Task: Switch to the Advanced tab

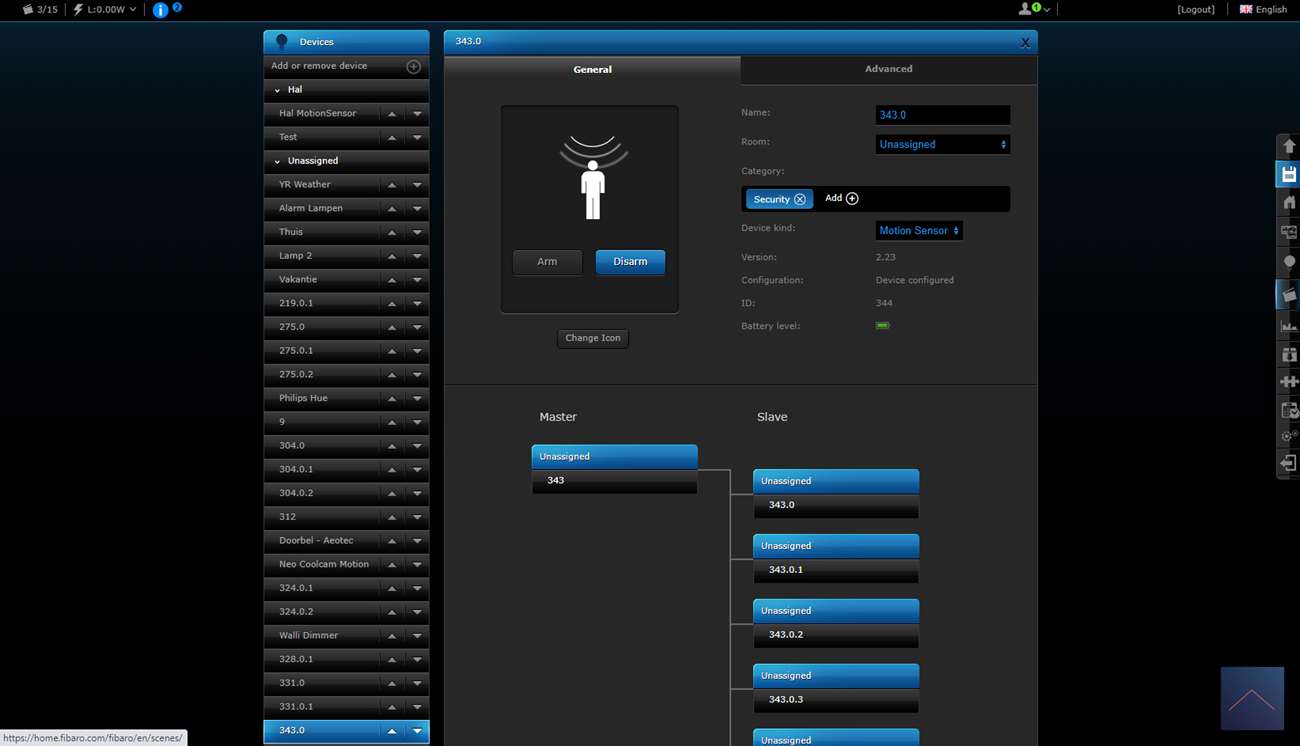Action: (x=888, y=69)
